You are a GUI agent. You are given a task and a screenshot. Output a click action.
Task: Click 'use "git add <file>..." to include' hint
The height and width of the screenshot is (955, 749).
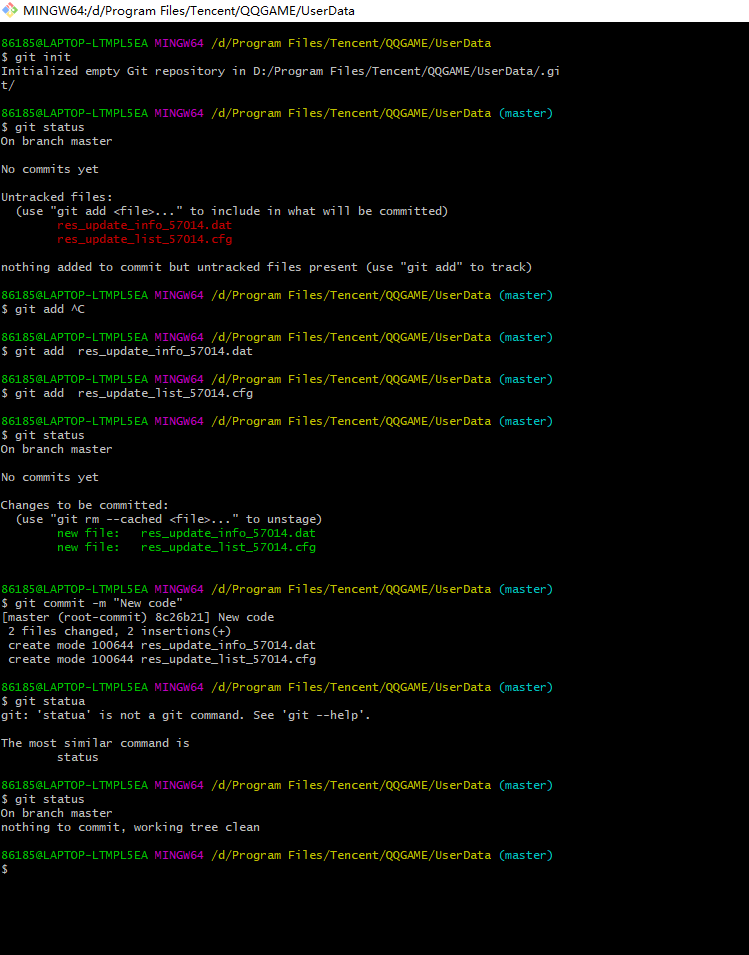tap(231, 211)
